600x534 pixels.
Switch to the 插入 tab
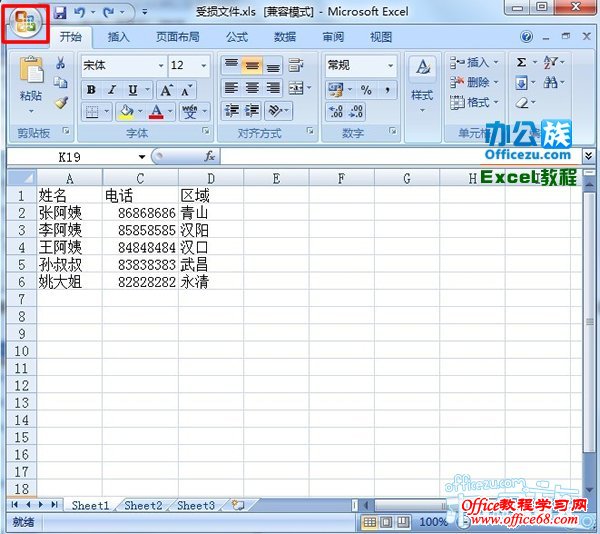pyautogui.click(x=118, y=37)
